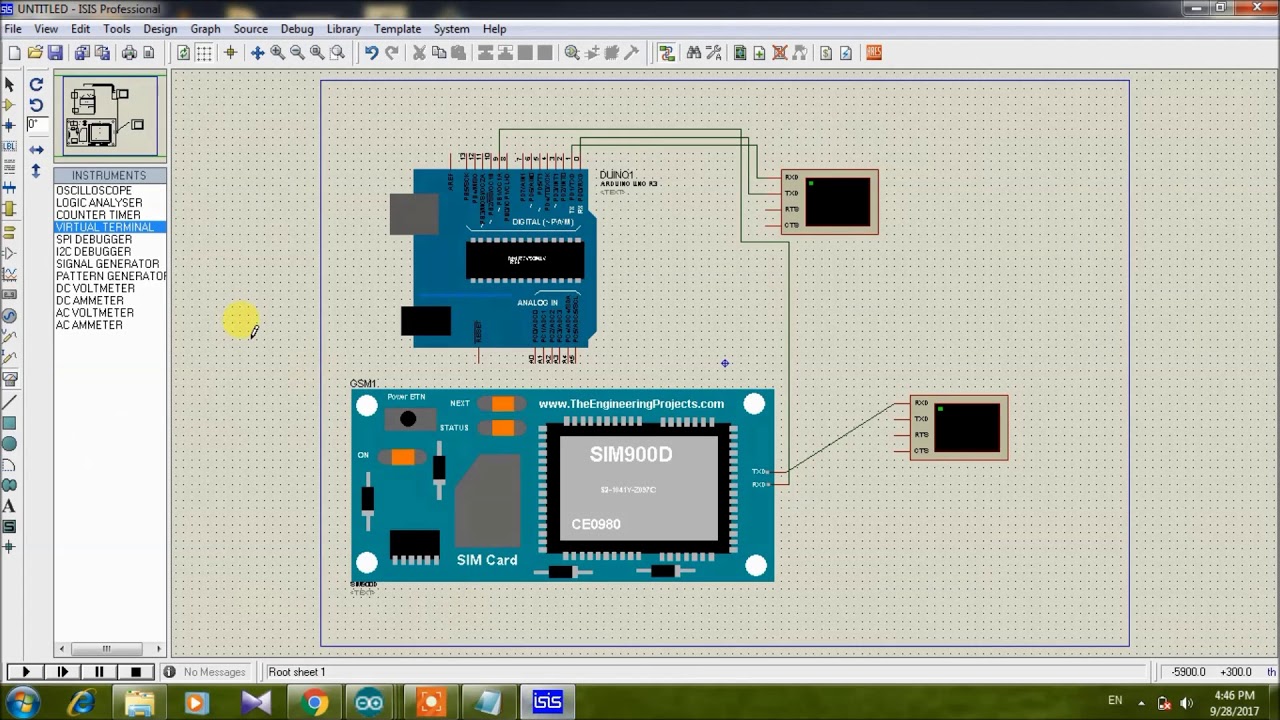The width and height of the screenshot is (1280, 720).
Task: Create a new design file
Action: [x=14, y=53]
